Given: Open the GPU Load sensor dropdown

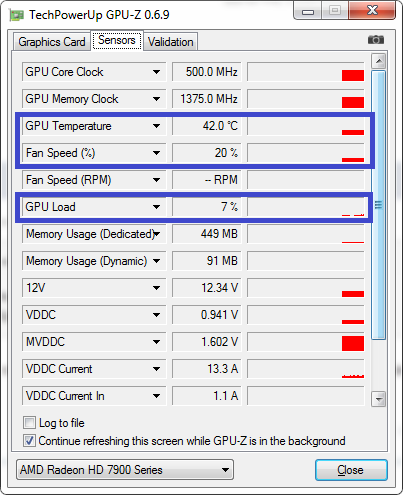Looking at the screenshot, I should pyautogui.click(x=156, y=207).
